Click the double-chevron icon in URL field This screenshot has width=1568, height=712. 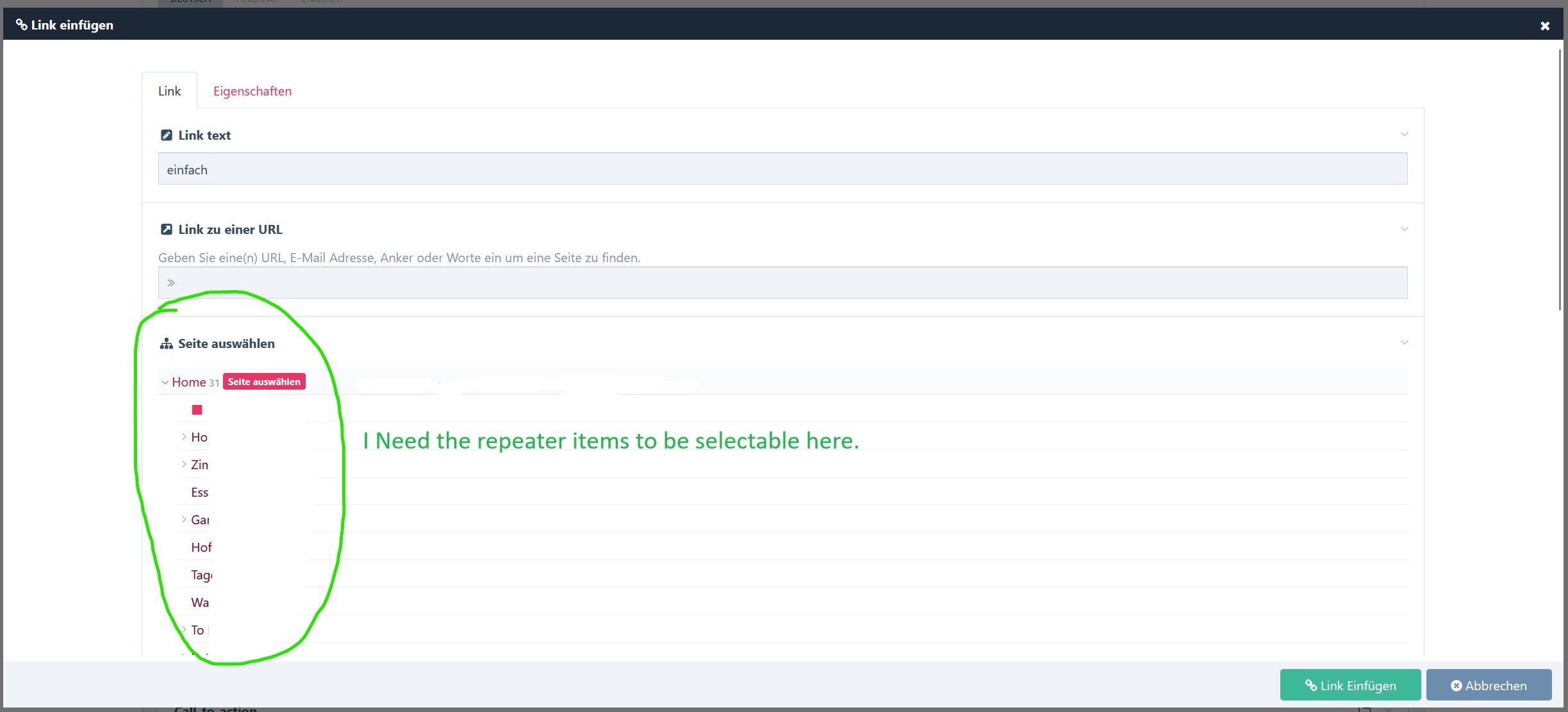[x=171, y=283]
